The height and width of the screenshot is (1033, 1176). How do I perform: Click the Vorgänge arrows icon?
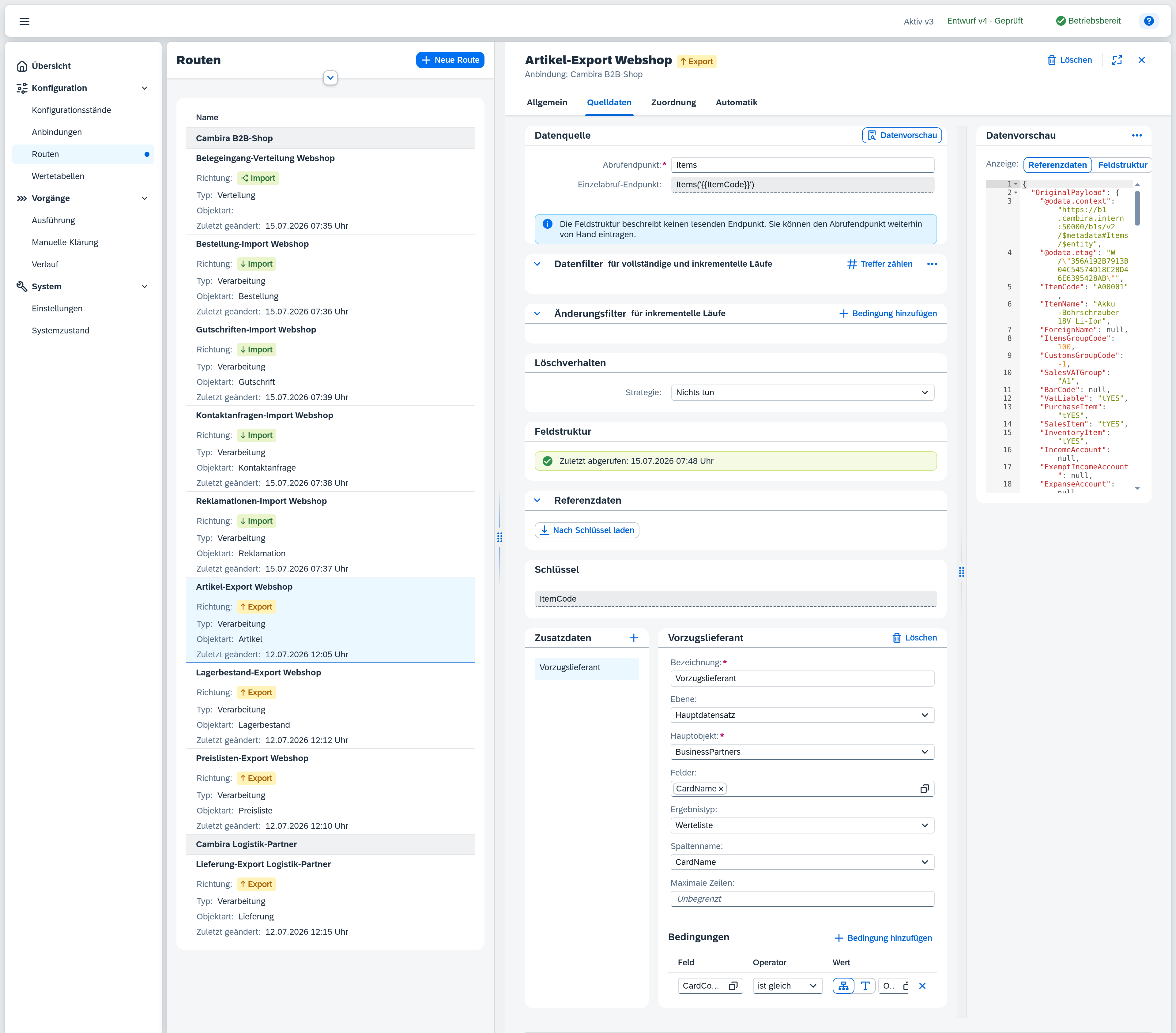[22, 198]
